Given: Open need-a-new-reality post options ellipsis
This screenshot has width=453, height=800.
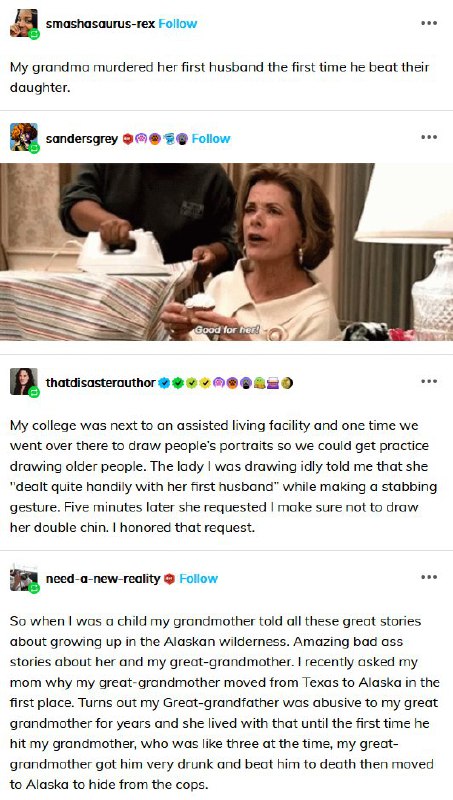Looking at the screenshot, I should coord(429,577).
